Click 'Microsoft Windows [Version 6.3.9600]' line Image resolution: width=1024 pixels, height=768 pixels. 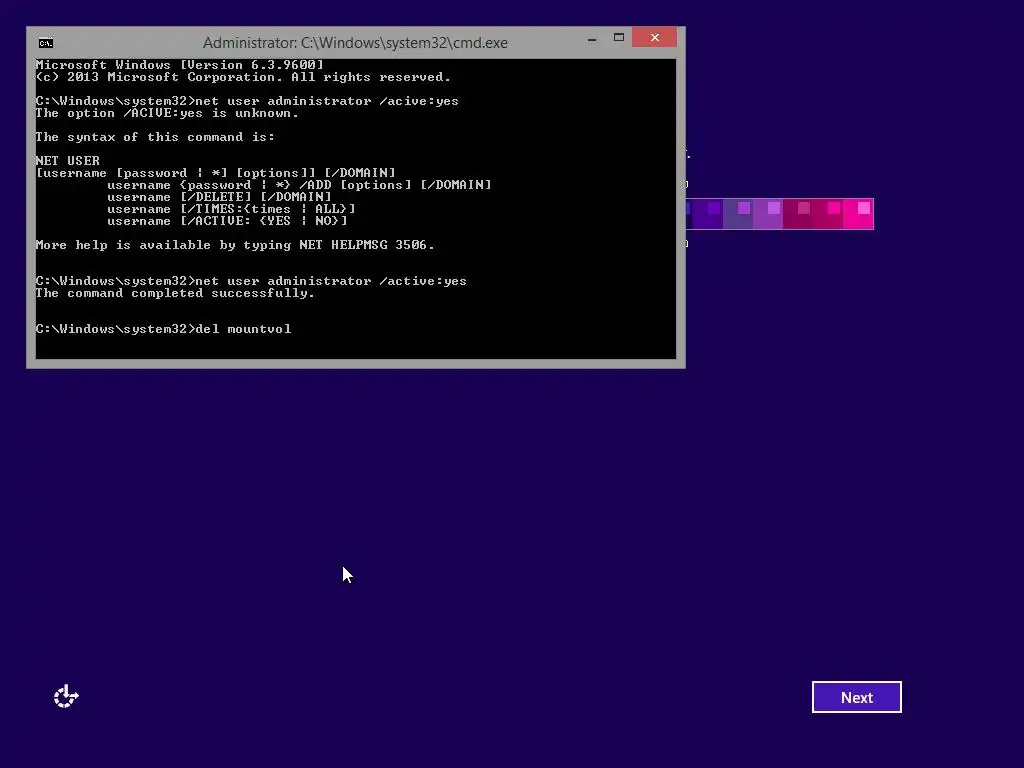point(180,65)
